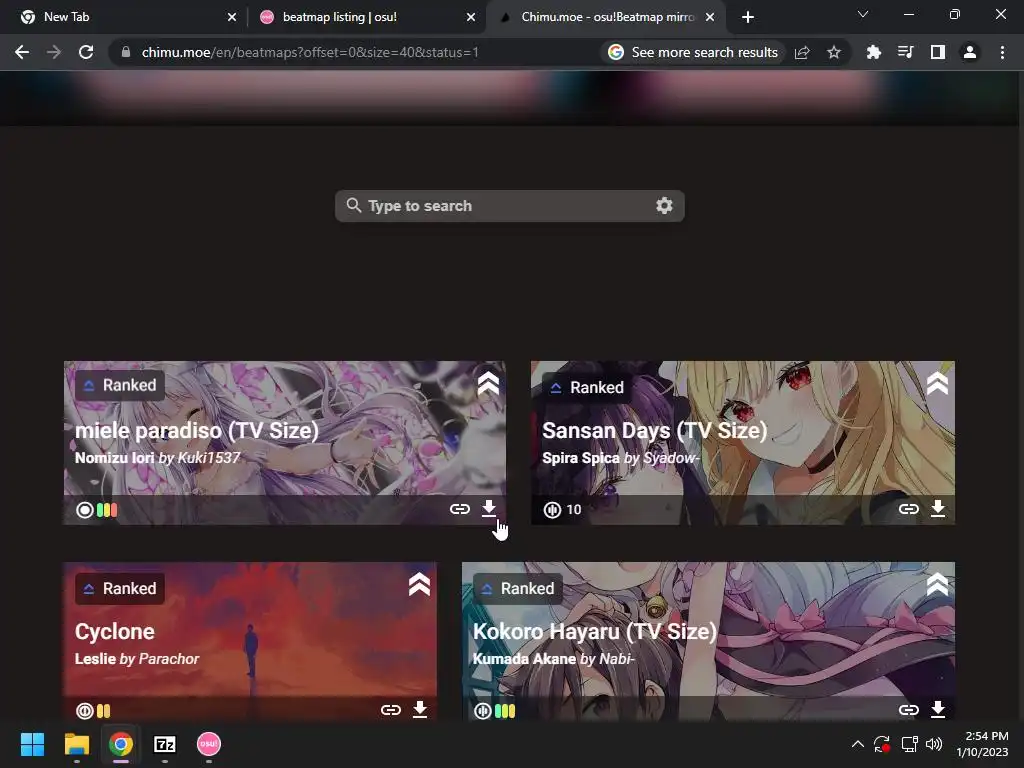Share this page icon
Image resolution: width=1024 pixels, height=768 pixels.
(802, 52)
